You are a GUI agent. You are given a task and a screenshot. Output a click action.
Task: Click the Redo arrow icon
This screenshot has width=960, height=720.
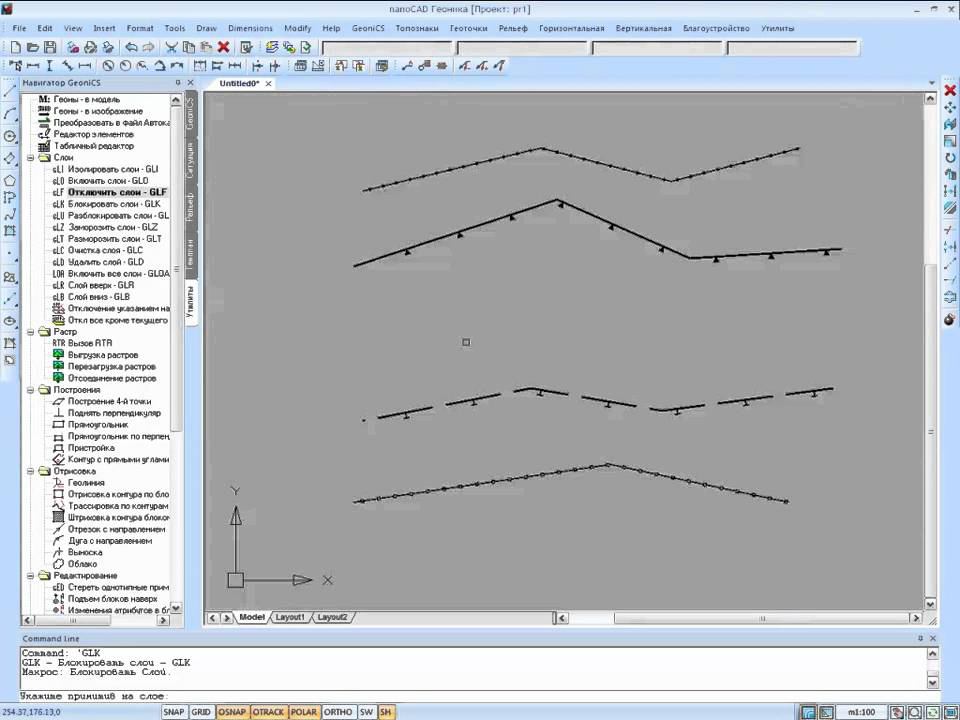coord(148,47)
